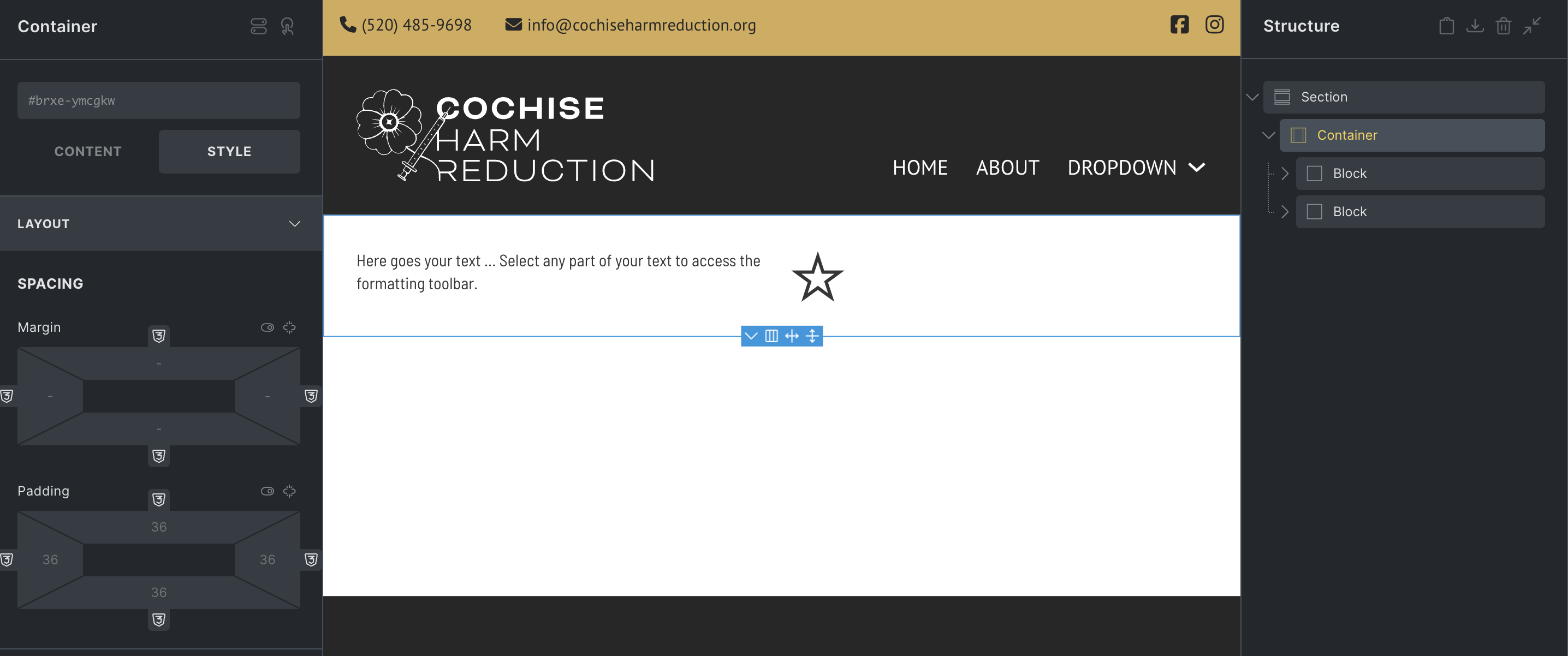Click the CSS shield icon below Padding bottom
1568x656 pixels.
point(159,619)
